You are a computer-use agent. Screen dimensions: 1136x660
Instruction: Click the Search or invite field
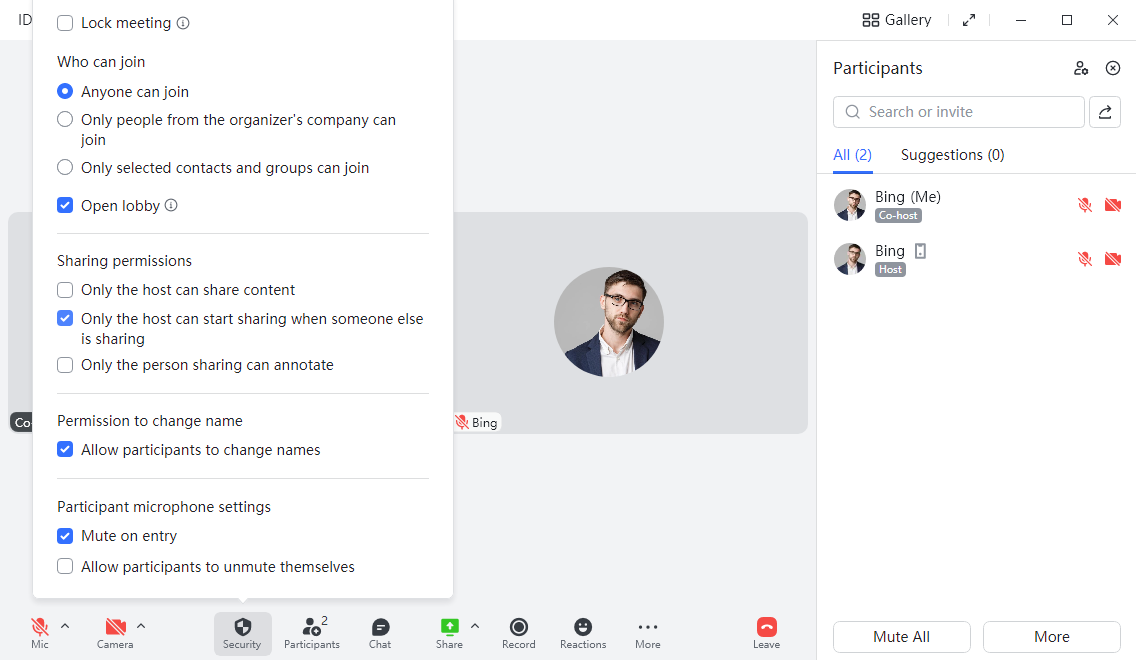pyautogui.click(x=958, y=112)
